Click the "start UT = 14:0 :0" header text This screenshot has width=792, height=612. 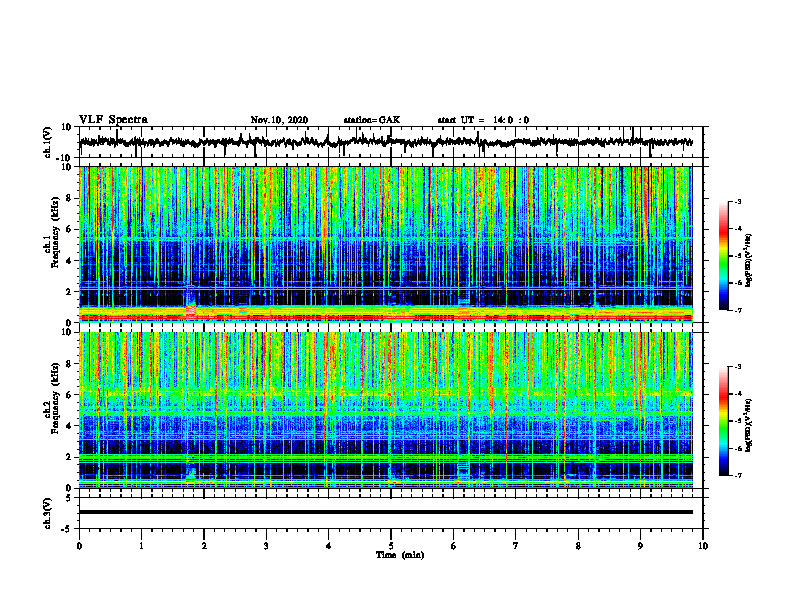coord(483,120)
